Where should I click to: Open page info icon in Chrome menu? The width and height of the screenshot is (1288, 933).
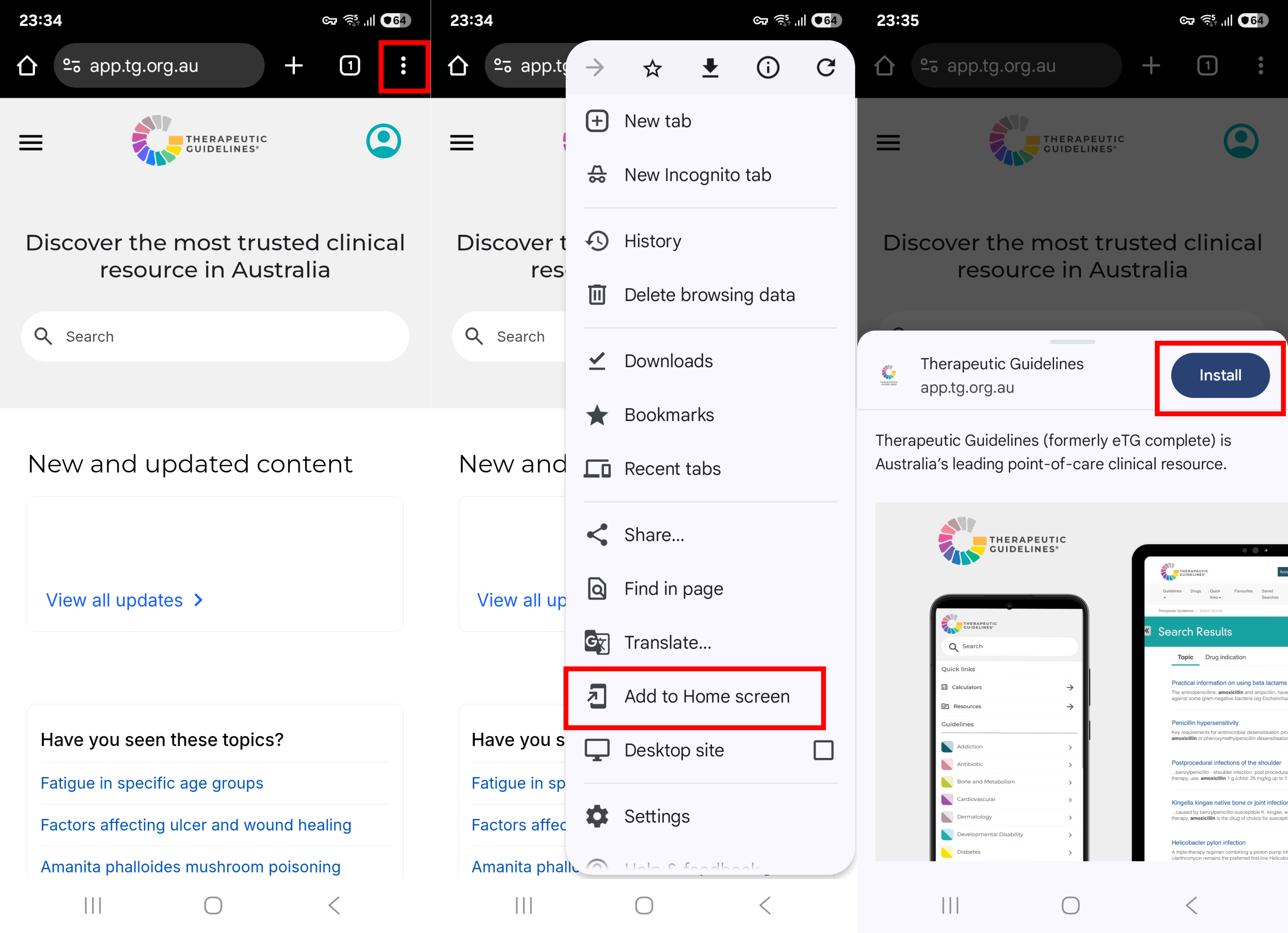click(768, 68)
